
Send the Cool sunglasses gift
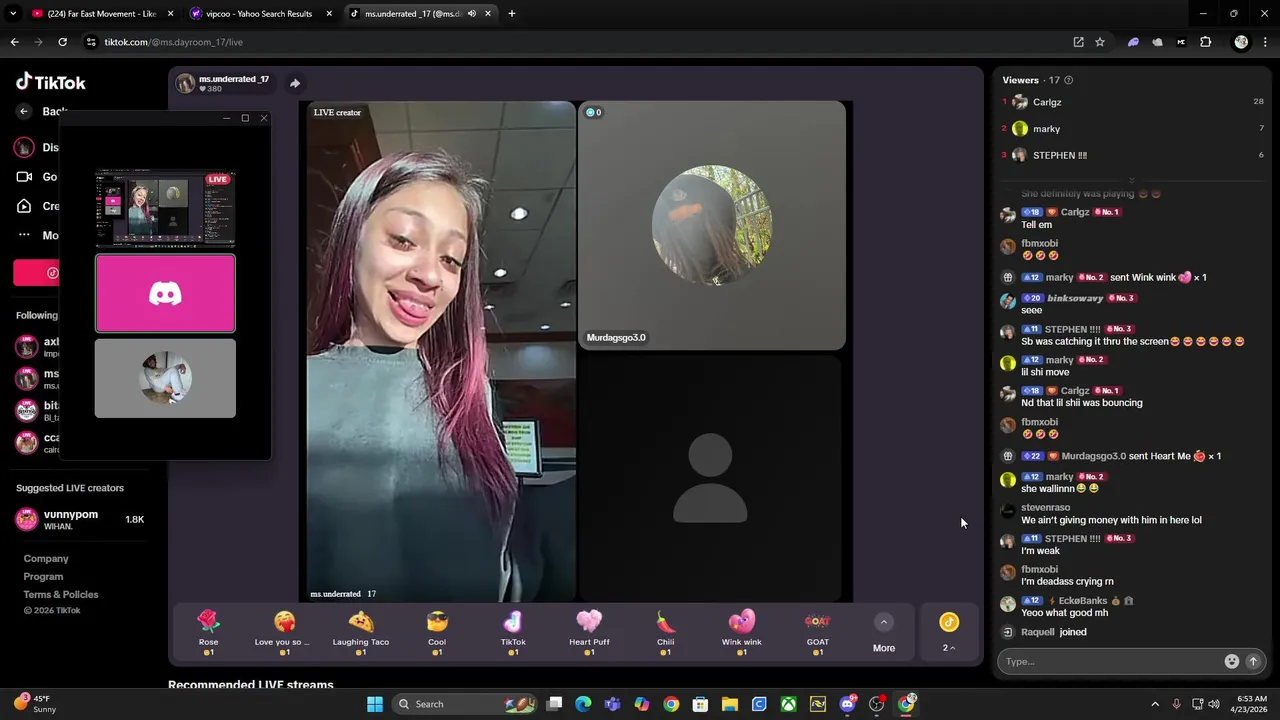click(437, 634)
